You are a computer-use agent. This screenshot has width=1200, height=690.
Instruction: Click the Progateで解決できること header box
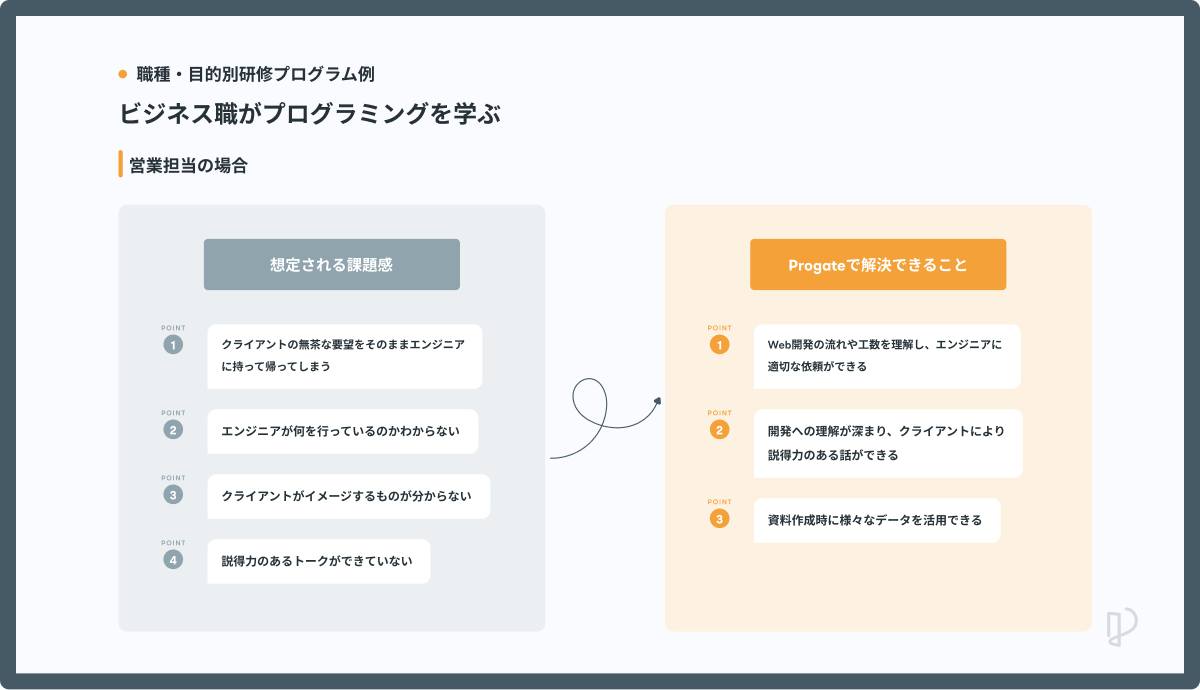pyautogui.click(x=878, y=265)
